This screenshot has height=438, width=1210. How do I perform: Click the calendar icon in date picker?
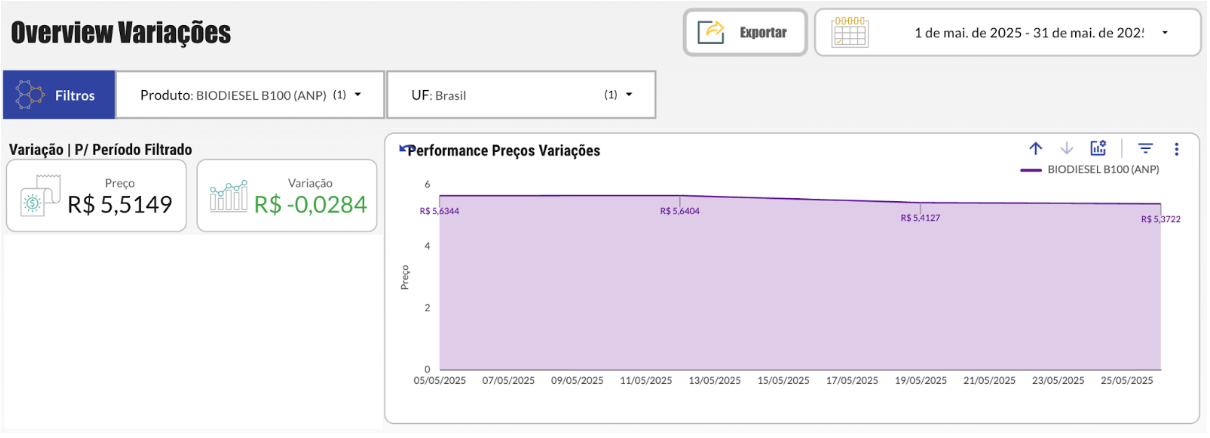(850, 32)
